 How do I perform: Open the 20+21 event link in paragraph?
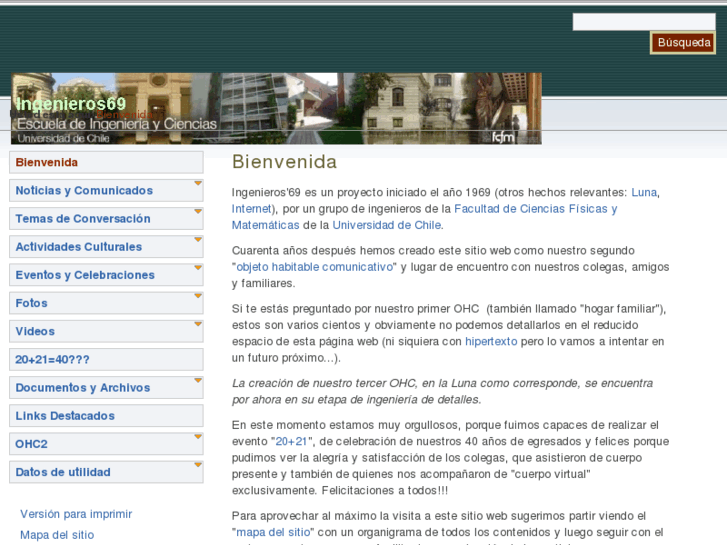click(x=291, y=442)
